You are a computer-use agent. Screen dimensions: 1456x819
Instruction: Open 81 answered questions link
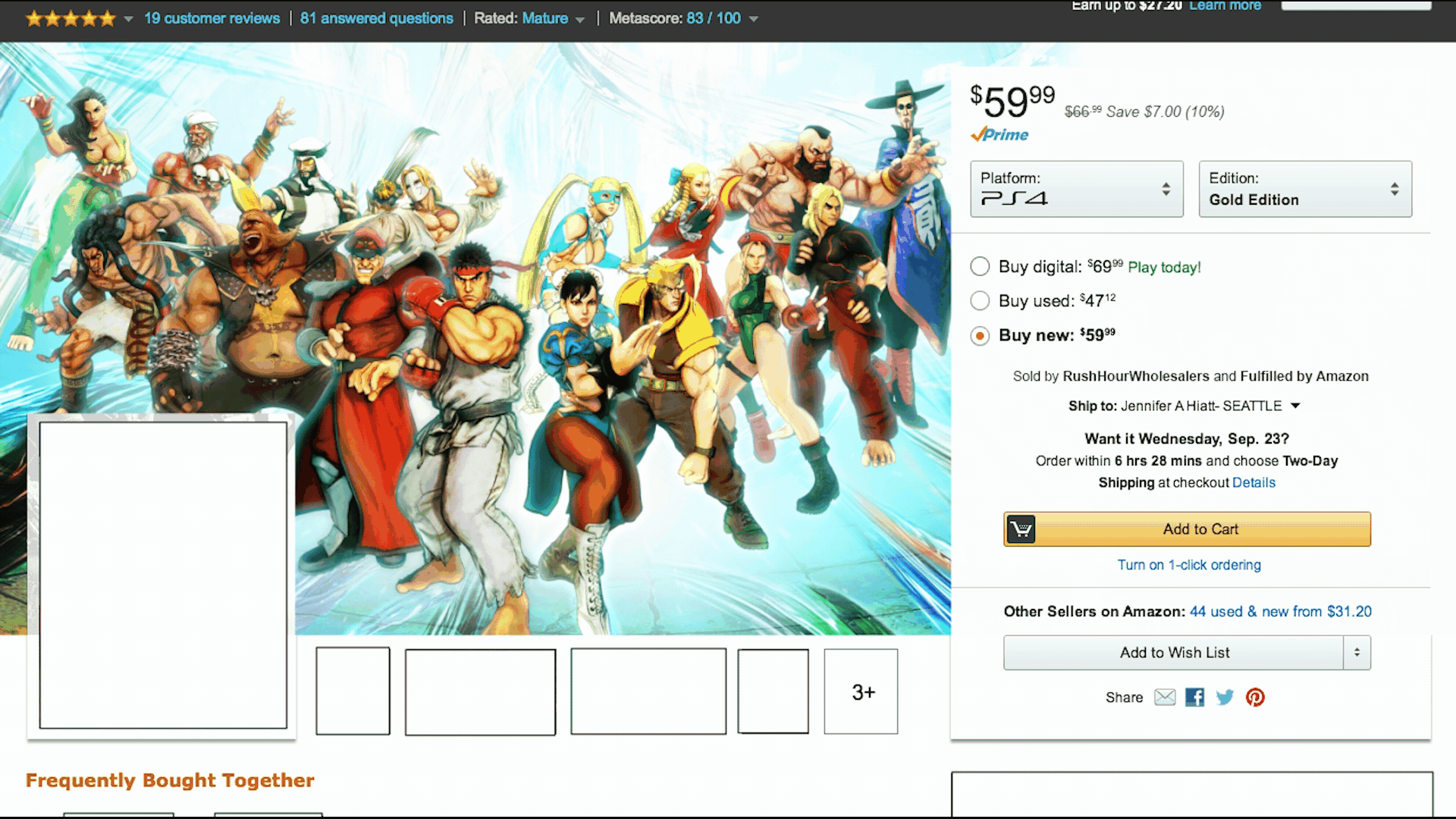click(376, 18)
